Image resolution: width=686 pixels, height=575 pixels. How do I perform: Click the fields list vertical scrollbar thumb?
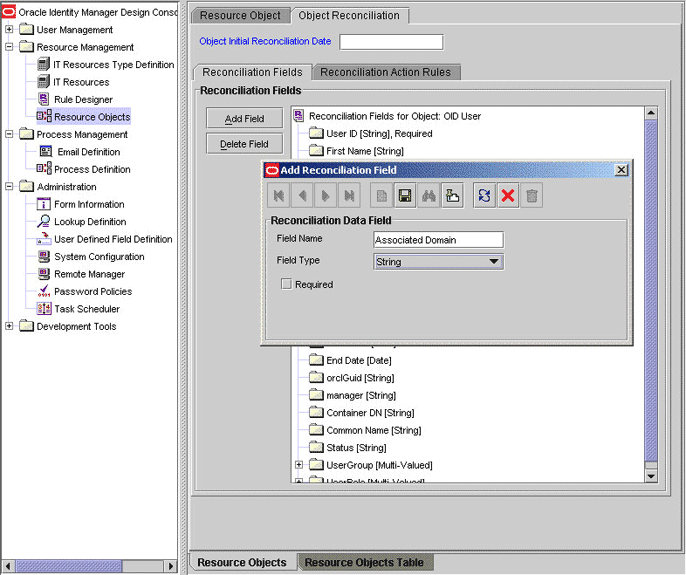pyautogui.click(x=651, y=291)
